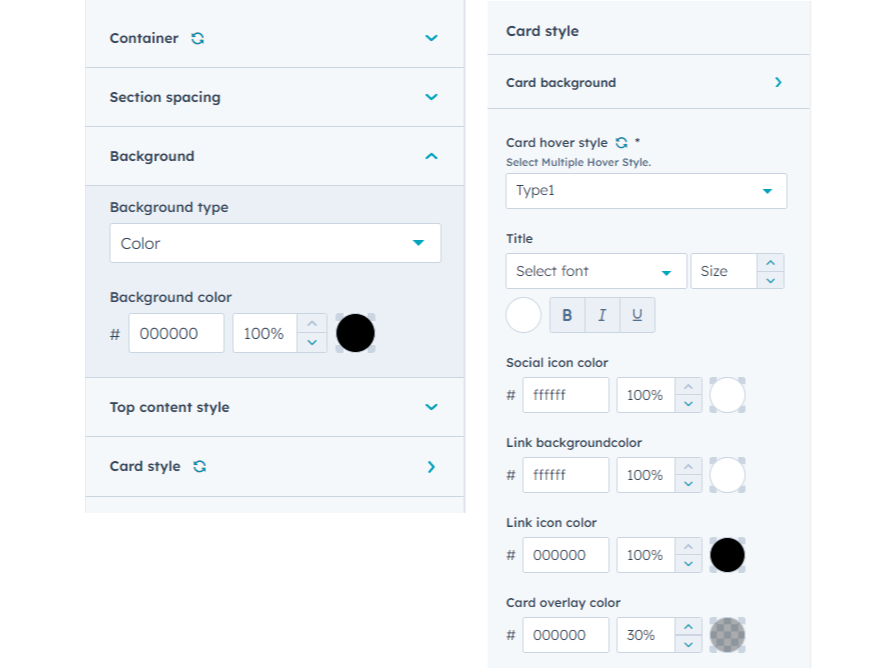The image size is (890, 668).
Task: Expand the Top content style section
Action: click(431, 407)
